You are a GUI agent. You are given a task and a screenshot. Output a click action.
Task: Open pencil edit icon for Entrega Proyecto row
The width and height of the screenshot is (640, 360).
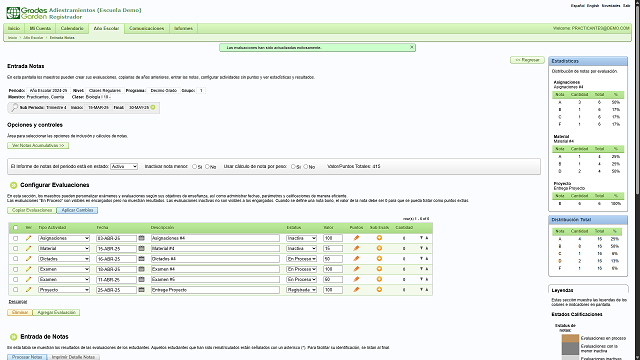(28, 290)
